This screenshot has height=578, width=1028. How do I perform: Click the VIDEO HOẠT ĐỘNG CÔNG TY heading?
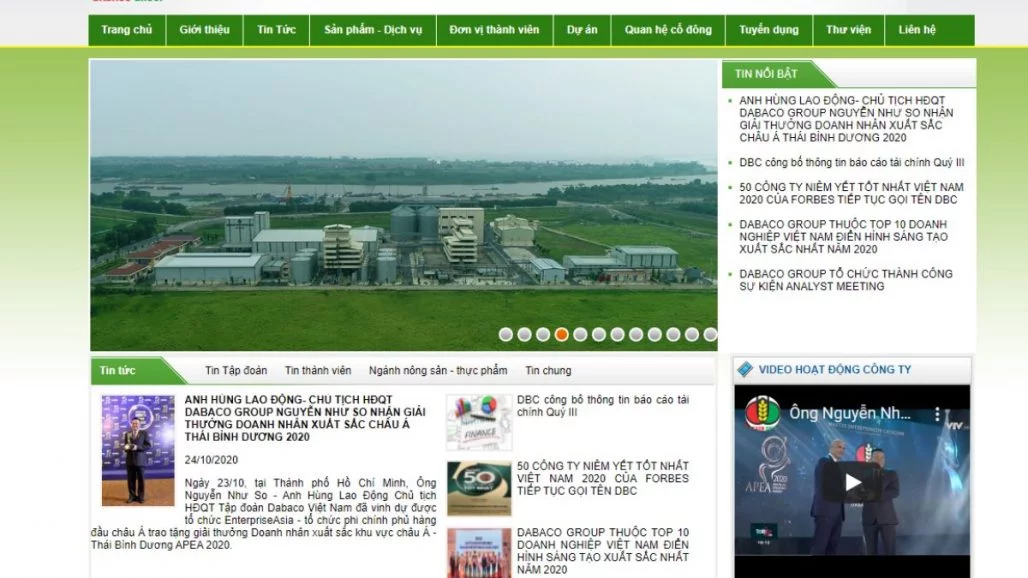click(835, 370)
